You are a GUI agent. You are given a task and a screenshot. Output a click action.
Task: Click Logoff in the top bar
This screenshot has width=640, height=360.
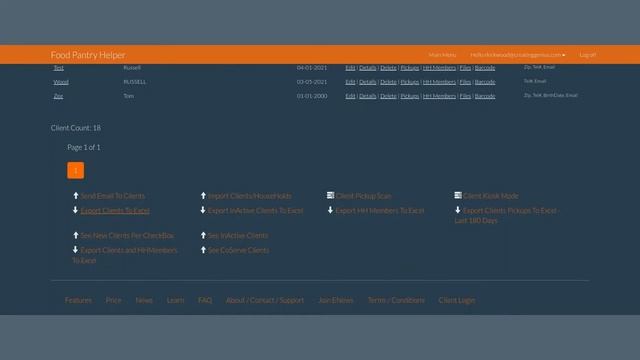click(x=588, y=55)
